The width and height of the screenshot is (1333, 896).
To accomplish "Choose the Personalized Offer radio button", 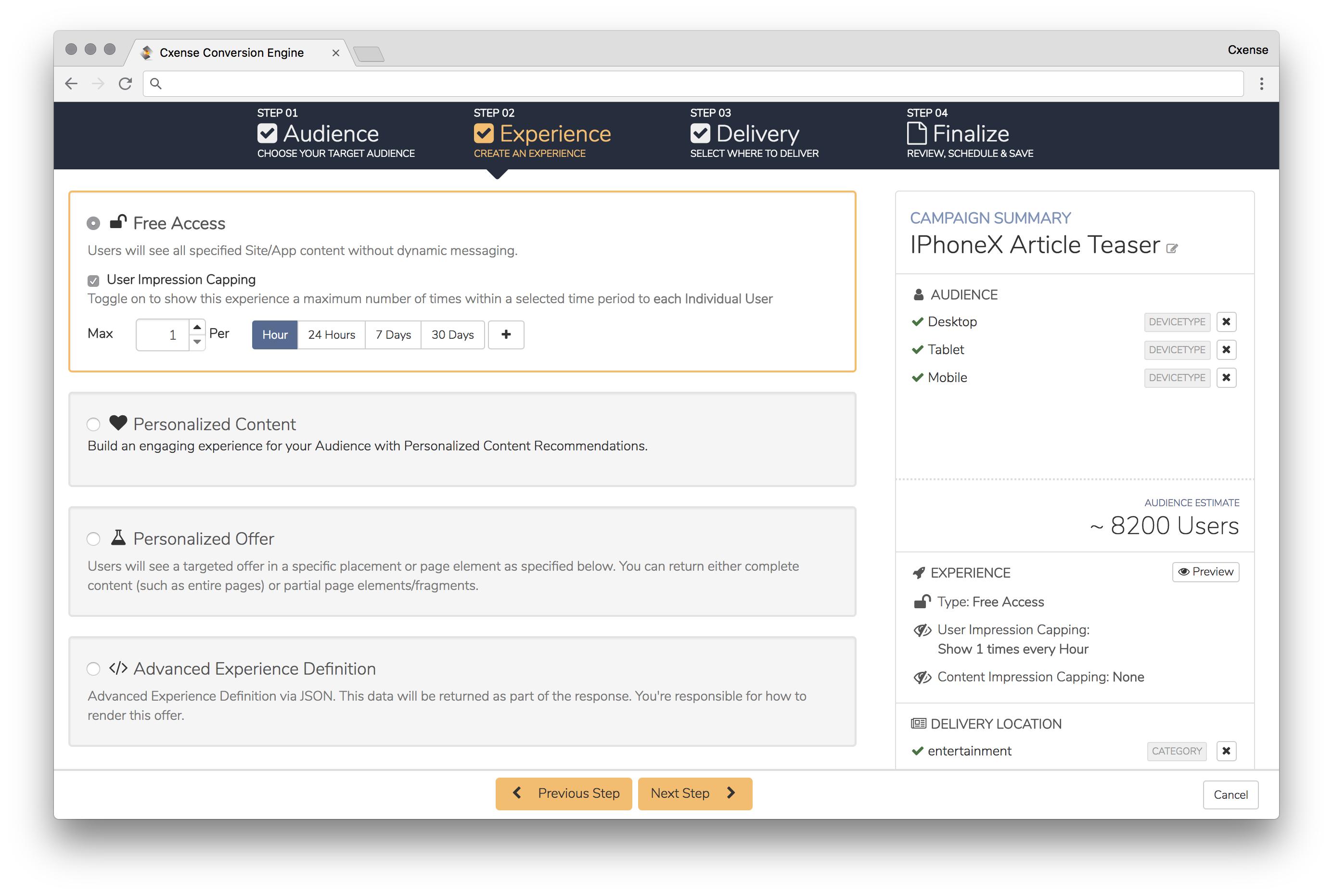I will [x=93, y=539].
